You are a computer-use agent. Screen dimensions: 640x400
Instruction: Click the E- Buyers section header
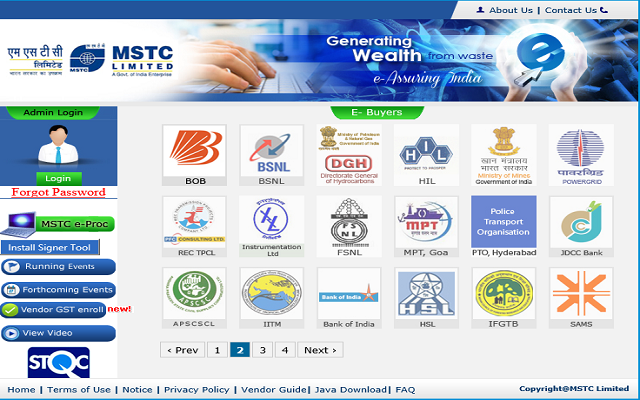click(377, 112)
